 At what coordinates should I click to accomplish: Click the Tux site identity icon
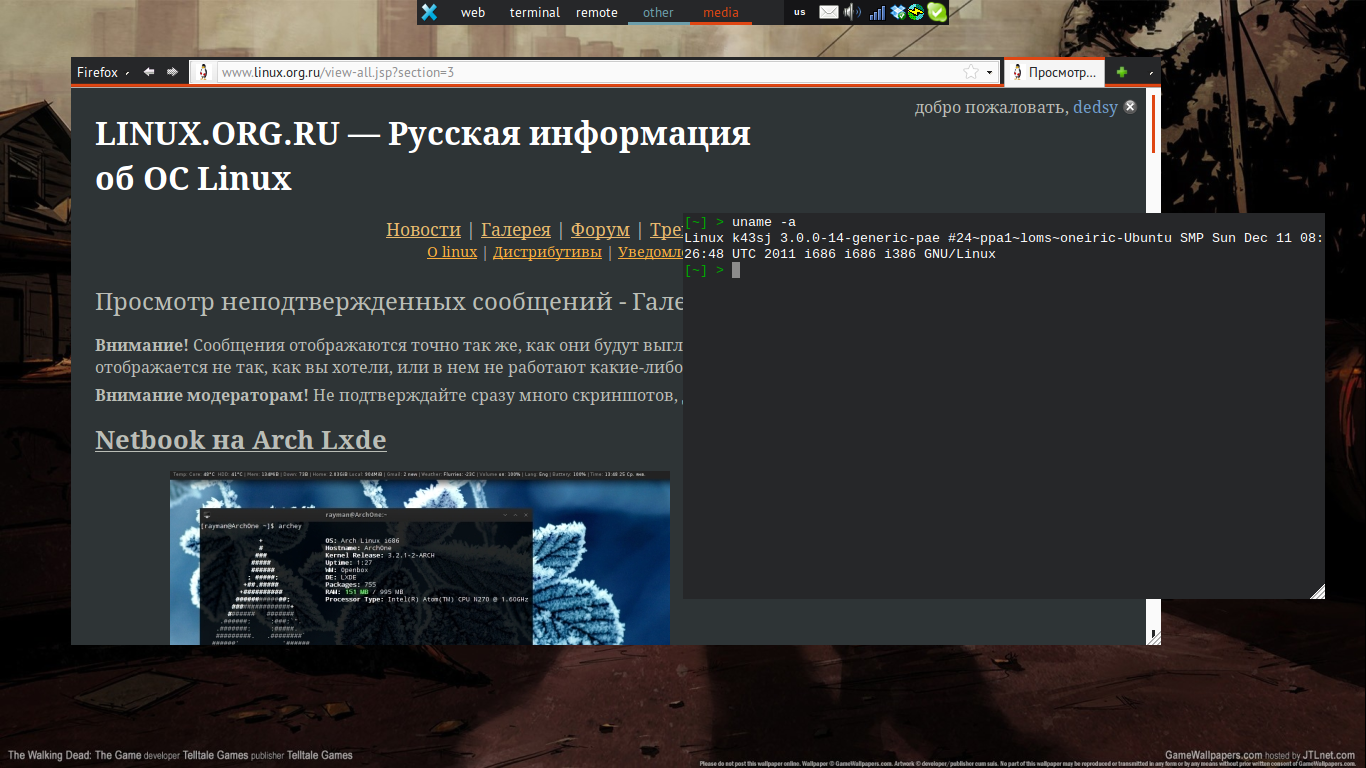coord(203,72)
